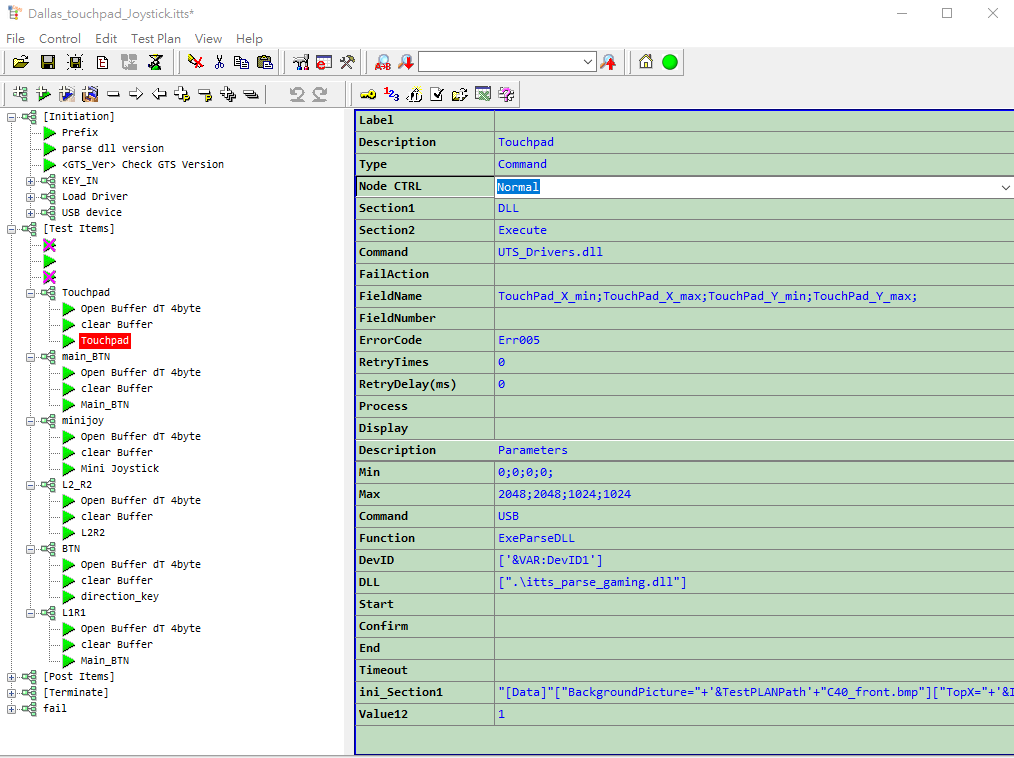1014x758 pixels.
Task: Open the Edit menu
Action: click(x=106, y=39)
